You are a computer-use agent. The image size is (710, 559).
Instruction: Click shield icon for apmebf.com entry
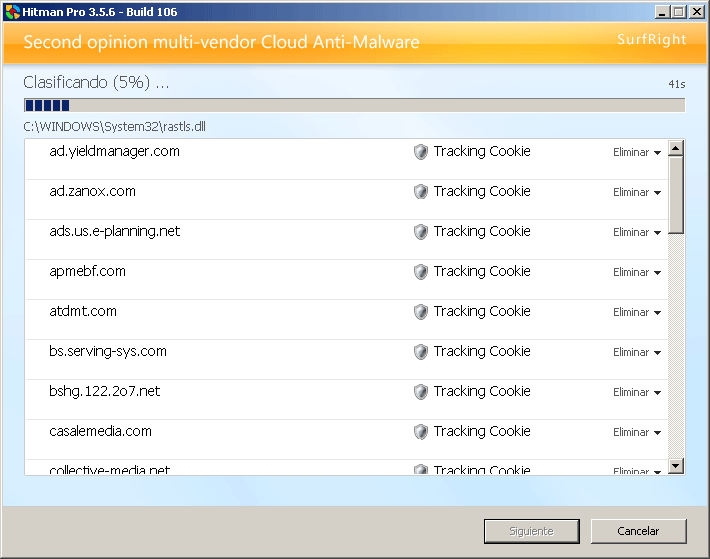[x=421, y=272]
